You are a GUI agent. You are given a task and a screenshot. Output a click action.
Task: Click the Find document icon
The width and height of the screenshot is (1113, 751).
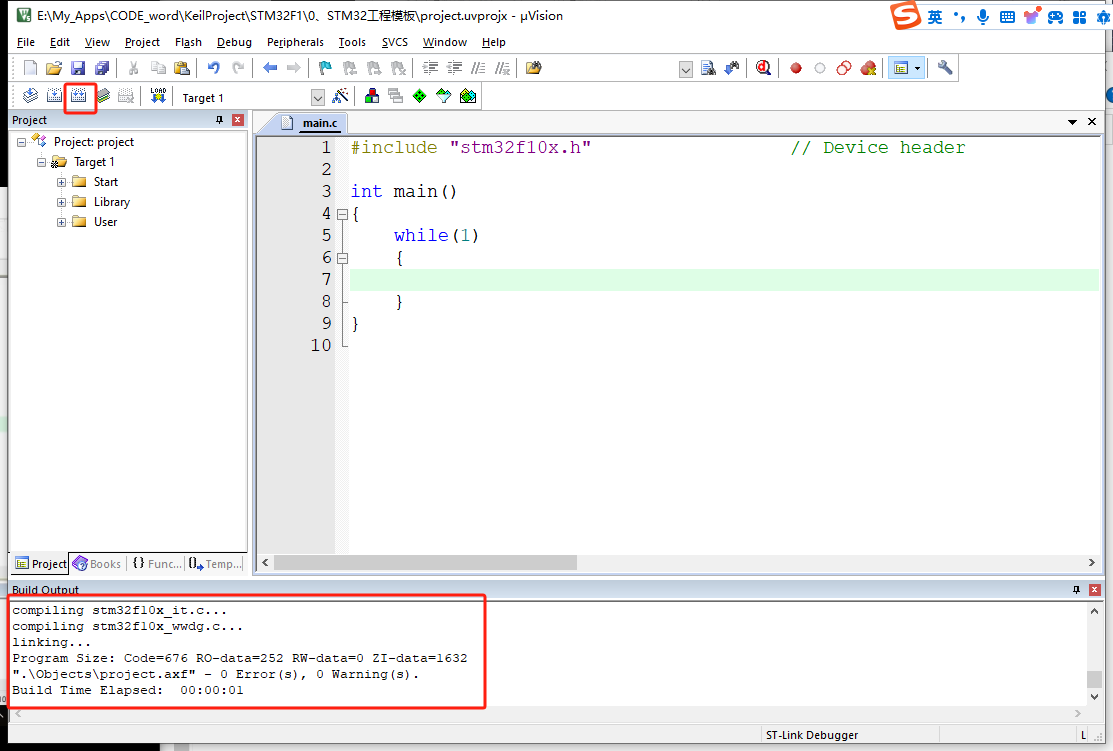point(708,68)
